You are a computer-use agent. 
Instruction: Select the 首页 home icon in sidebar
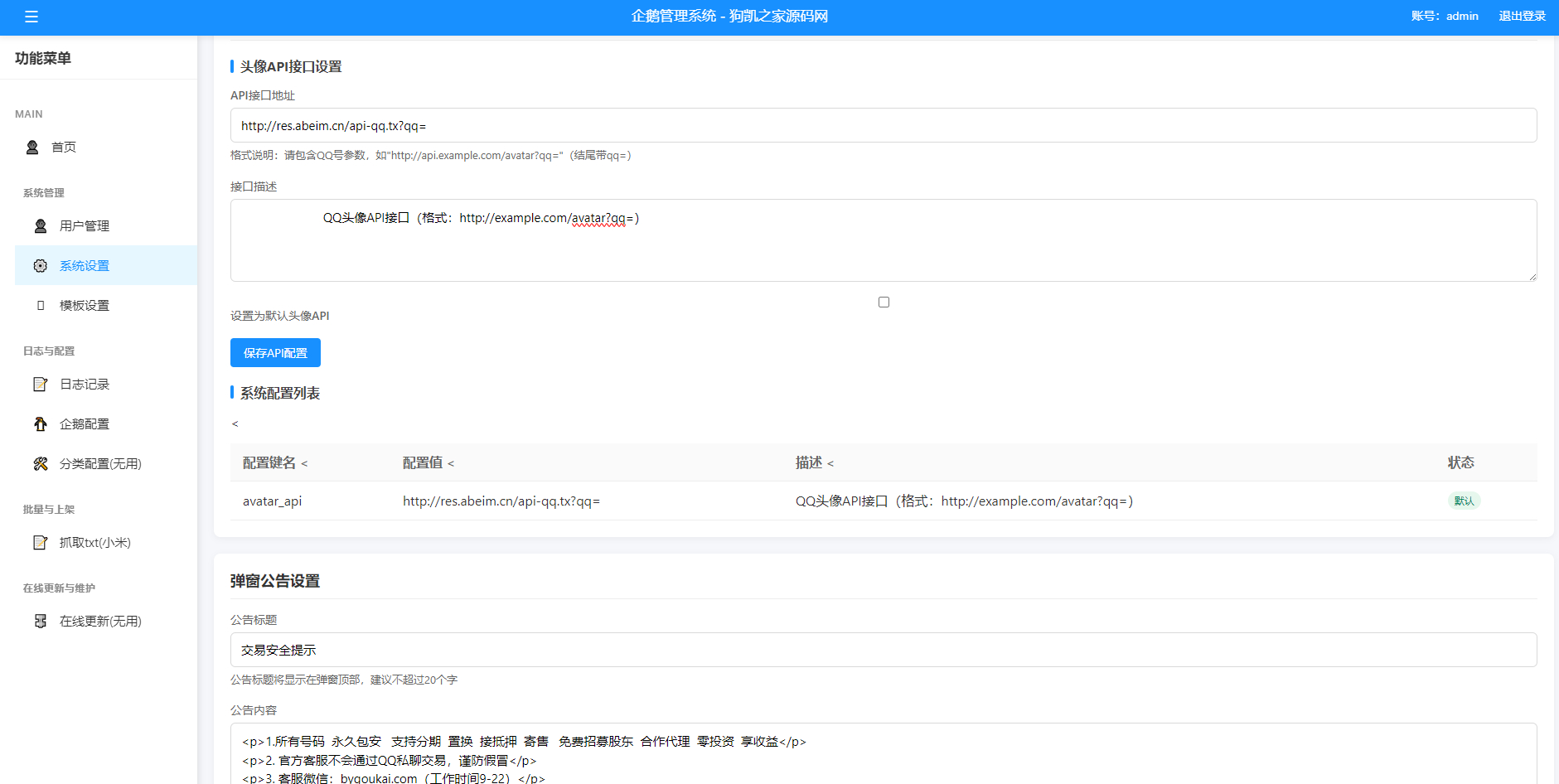pyautogui.click(x=31, y=147)
